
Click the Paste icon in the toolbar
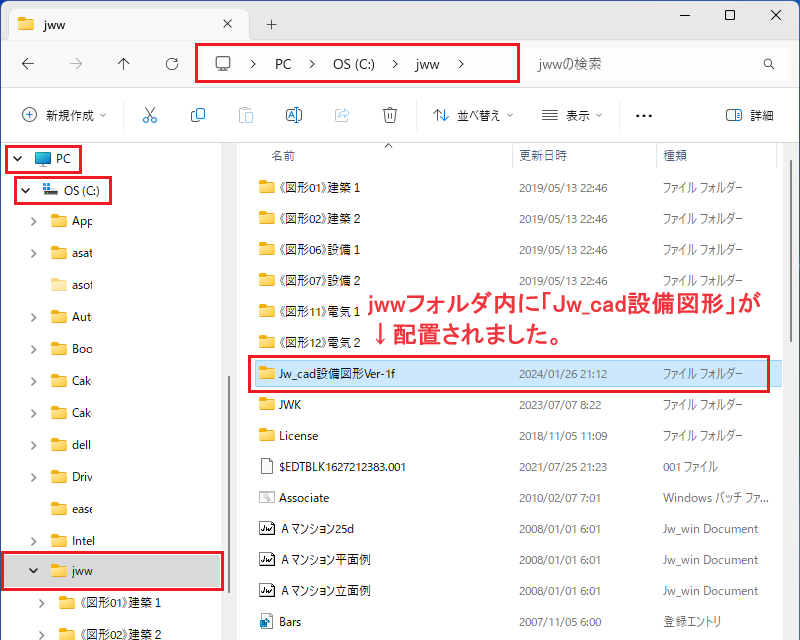pos(246,115)
